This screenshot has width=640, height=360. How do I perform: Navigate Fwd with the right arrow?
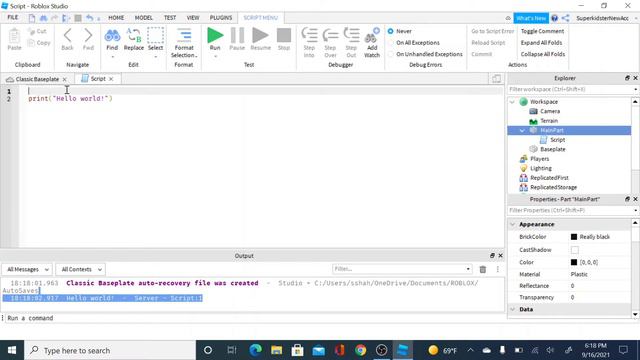click(x=88, y=36)
